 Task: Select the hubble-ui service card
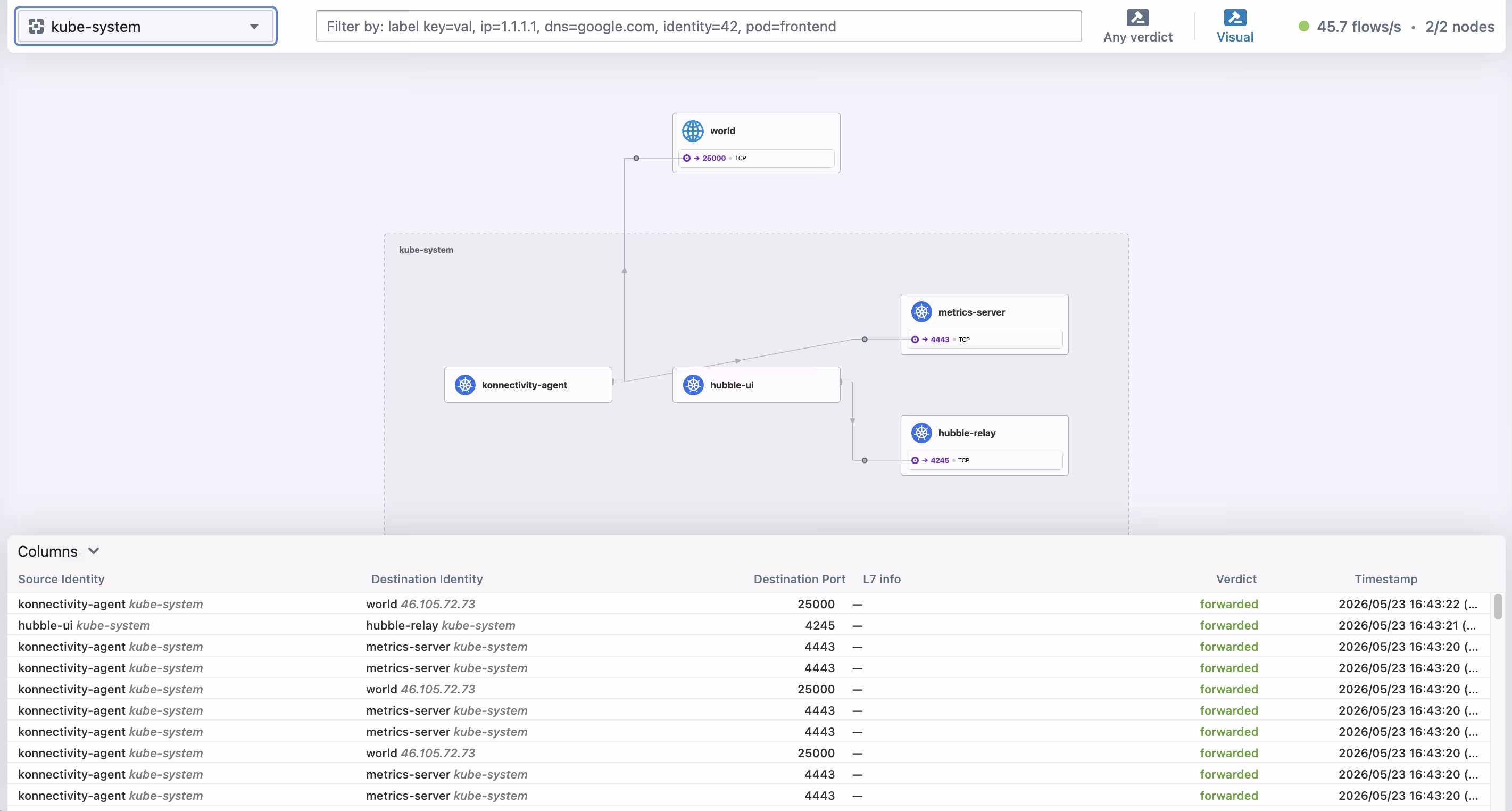pyautogui.click(x=756, y=385)
